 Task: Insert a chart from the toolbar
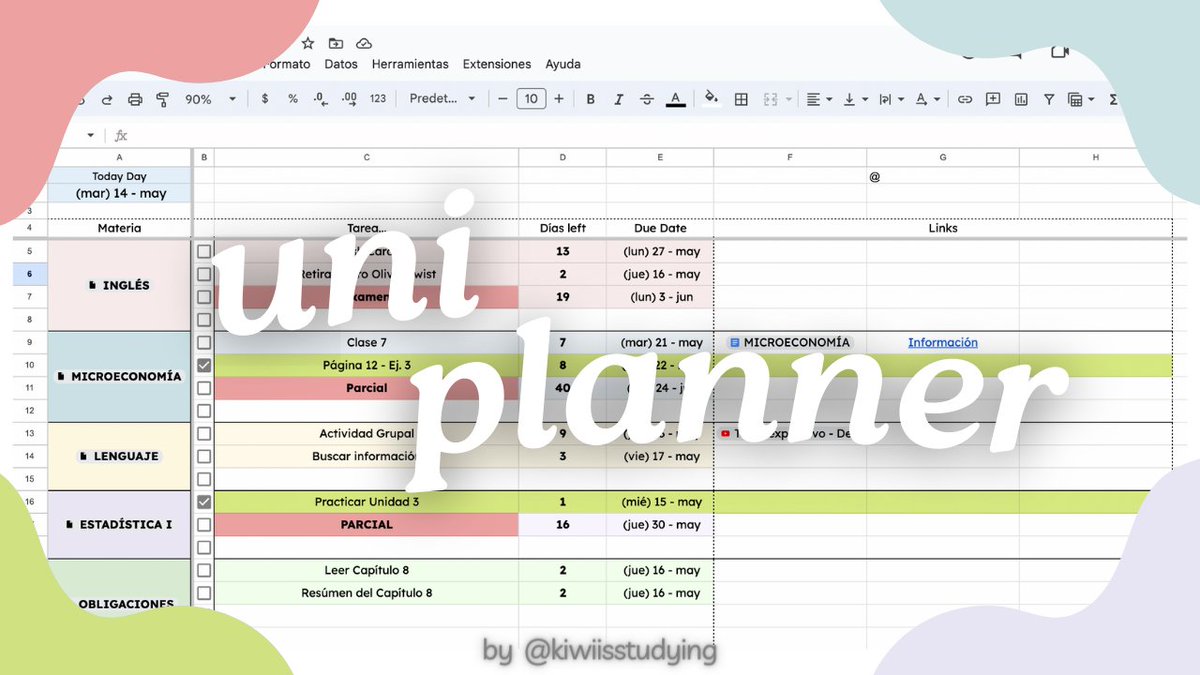1021,99
